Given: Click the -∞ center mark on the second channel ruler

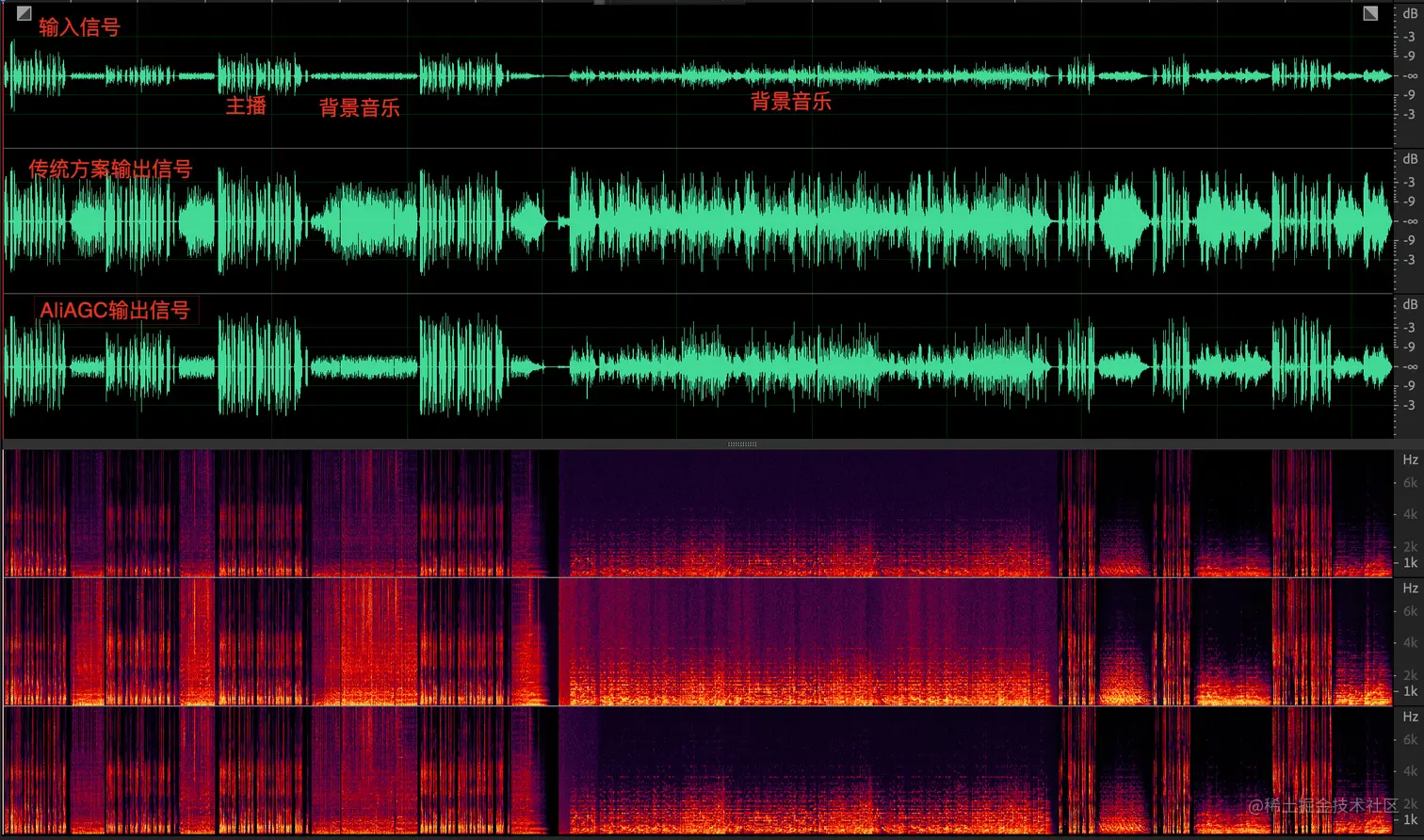Looking at the screenshot, I should click(x=1410, y=221).
